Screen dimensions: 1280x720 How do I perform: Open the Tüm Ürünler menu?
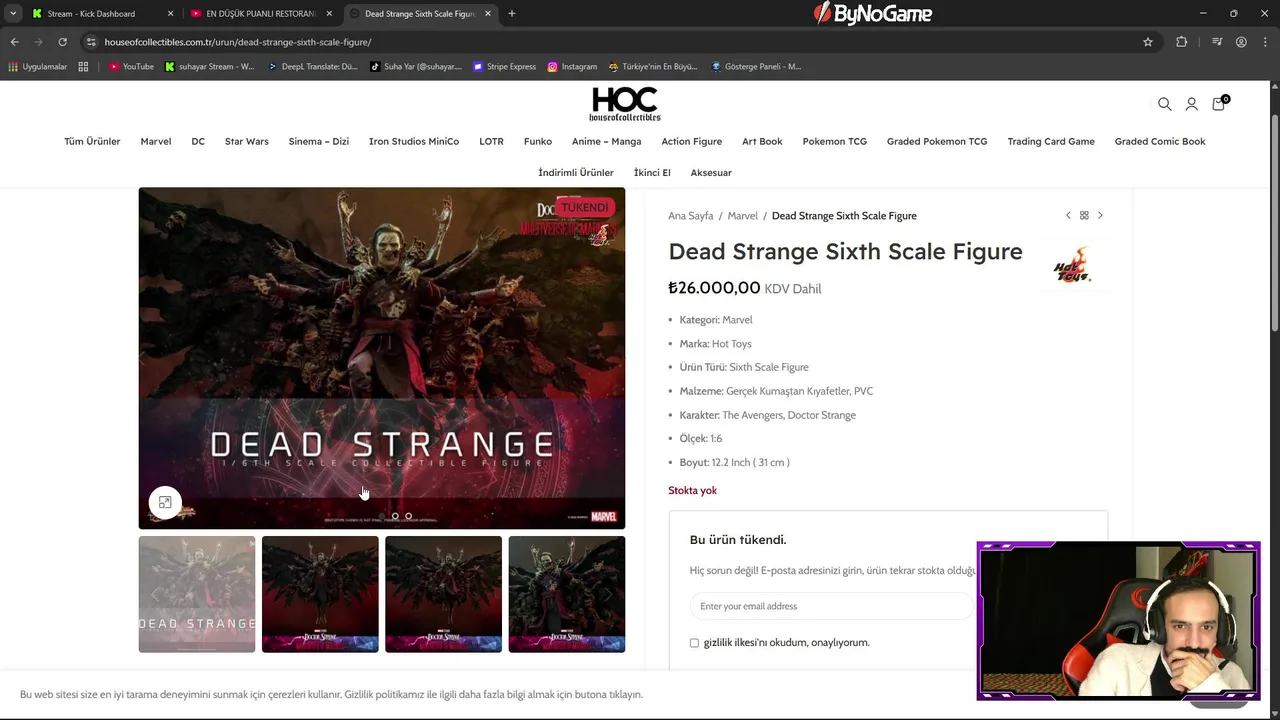[x=92, y=142]
